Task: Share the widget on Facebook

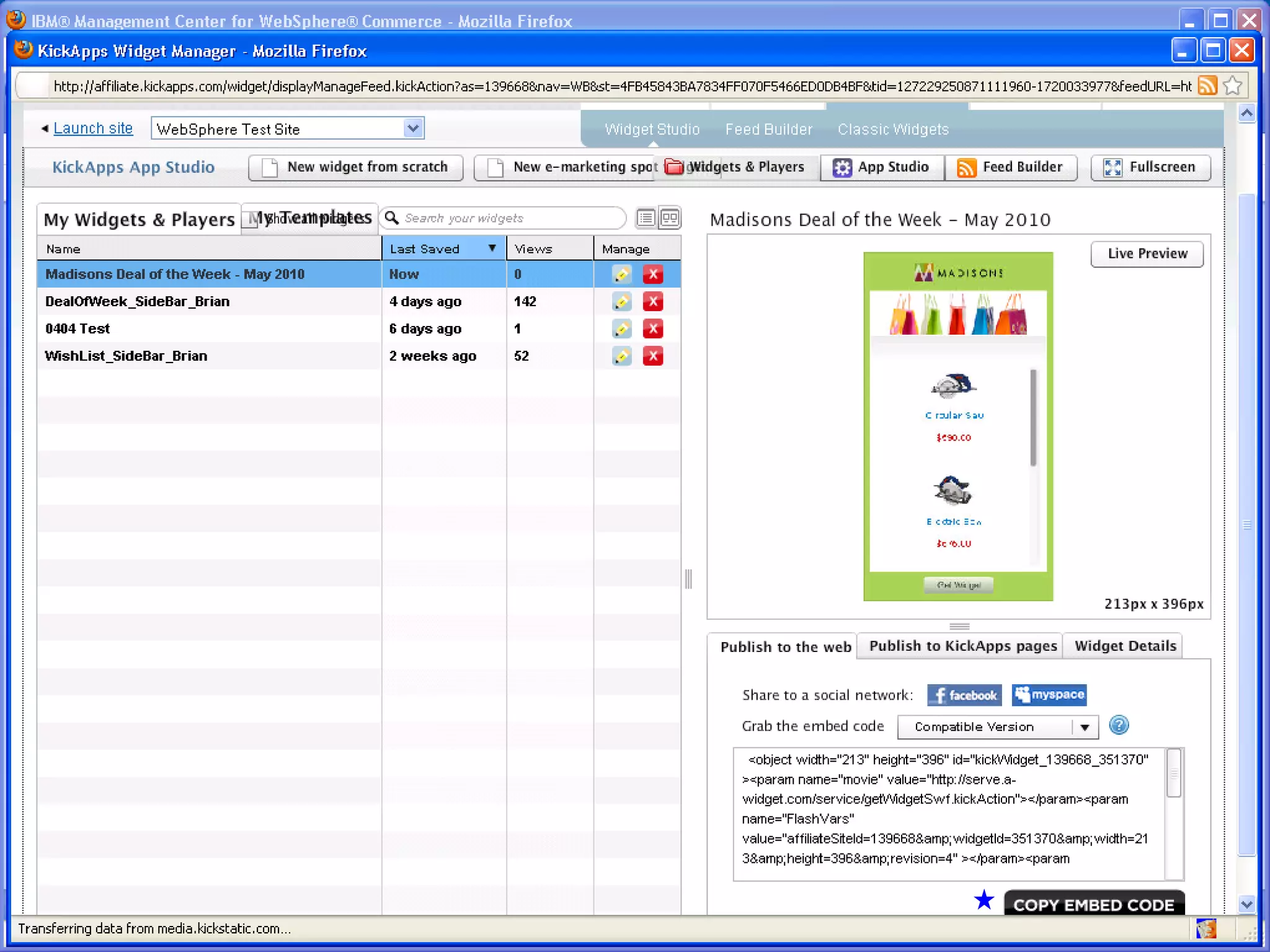Action: (x=964, y=695)
